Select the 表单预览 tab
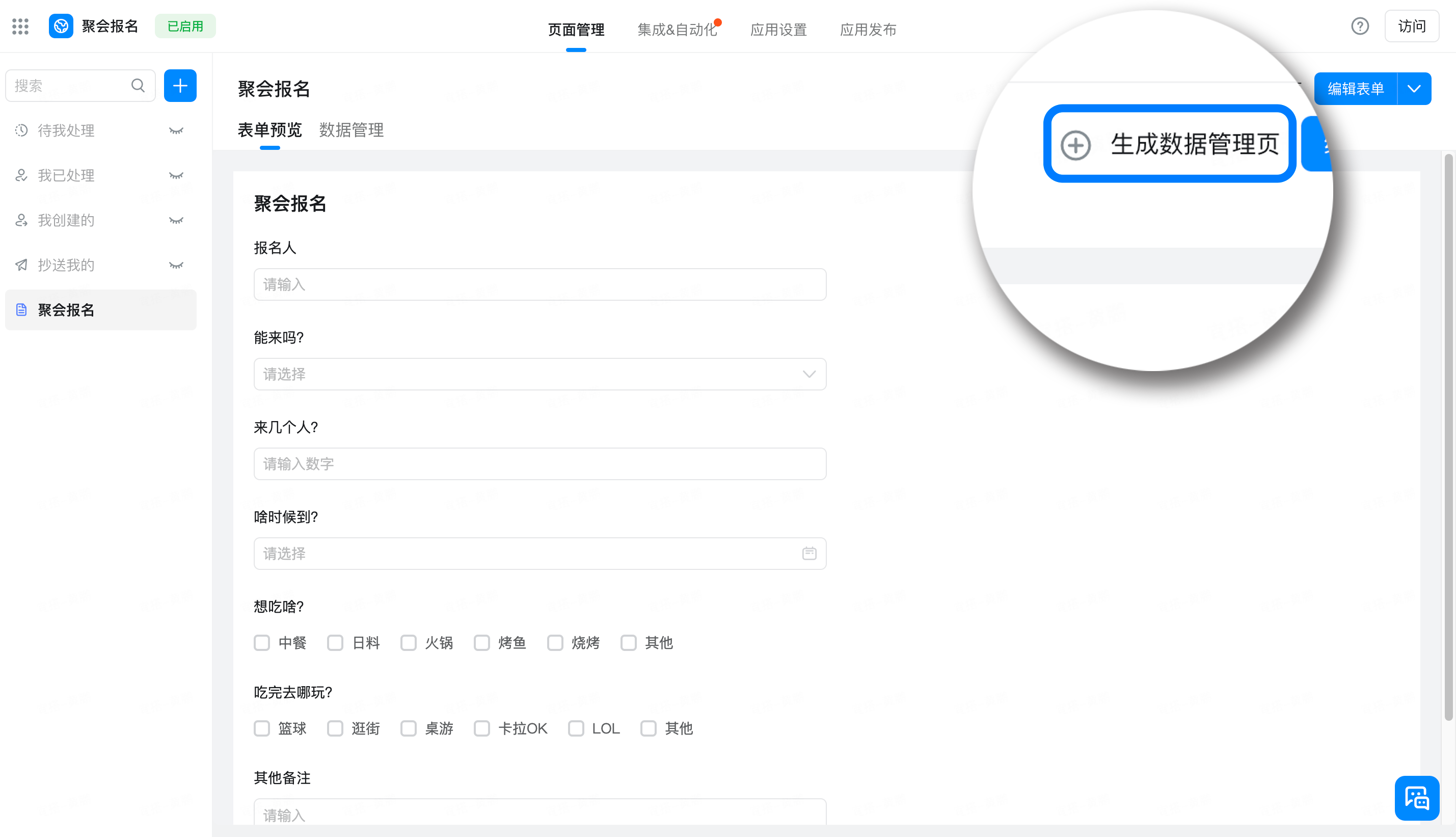 coord(270,130)
